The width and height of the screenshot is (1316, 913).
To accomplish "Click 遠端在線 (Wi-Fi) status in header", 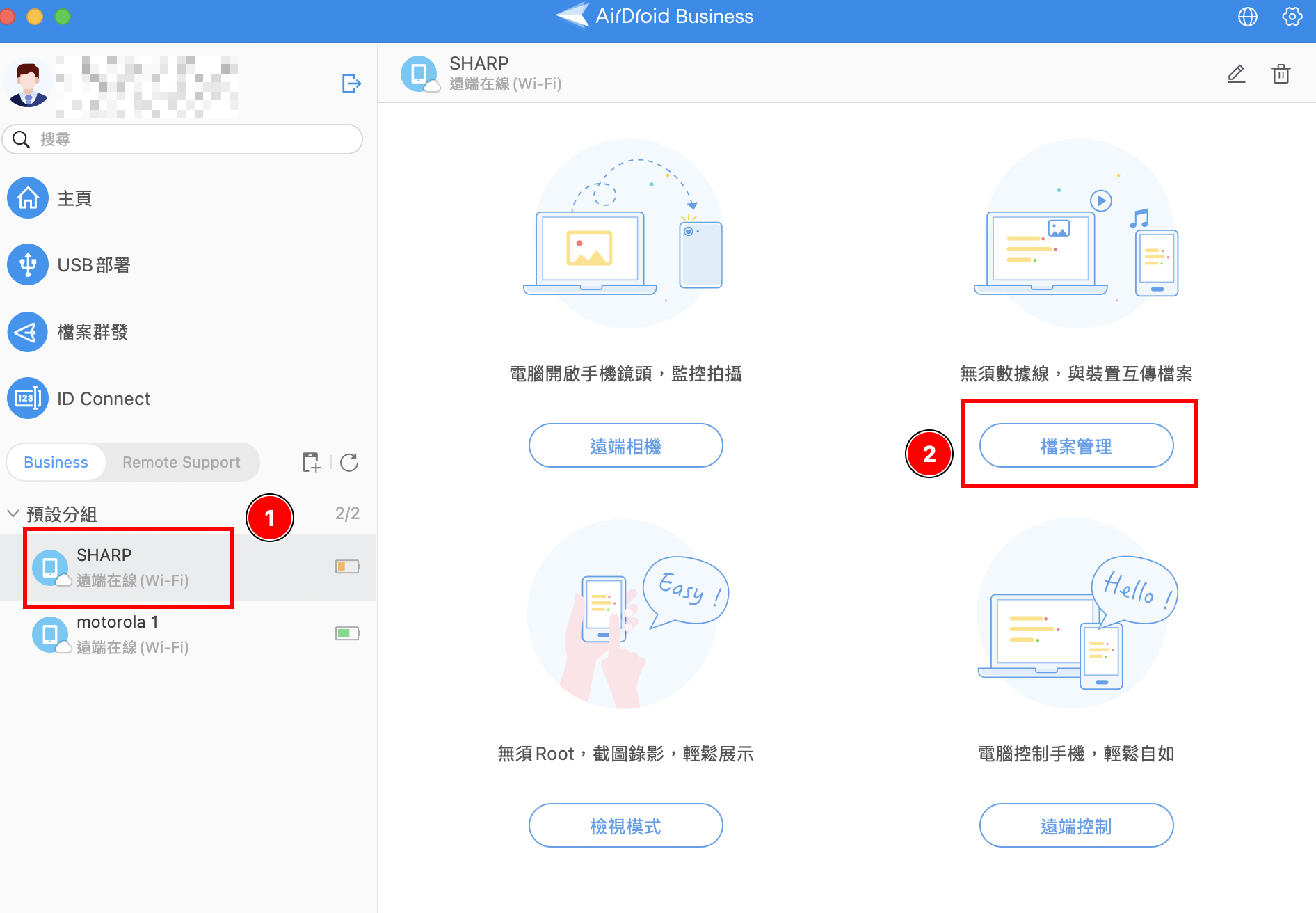I will pyautogui.click(x=506, y=84).
